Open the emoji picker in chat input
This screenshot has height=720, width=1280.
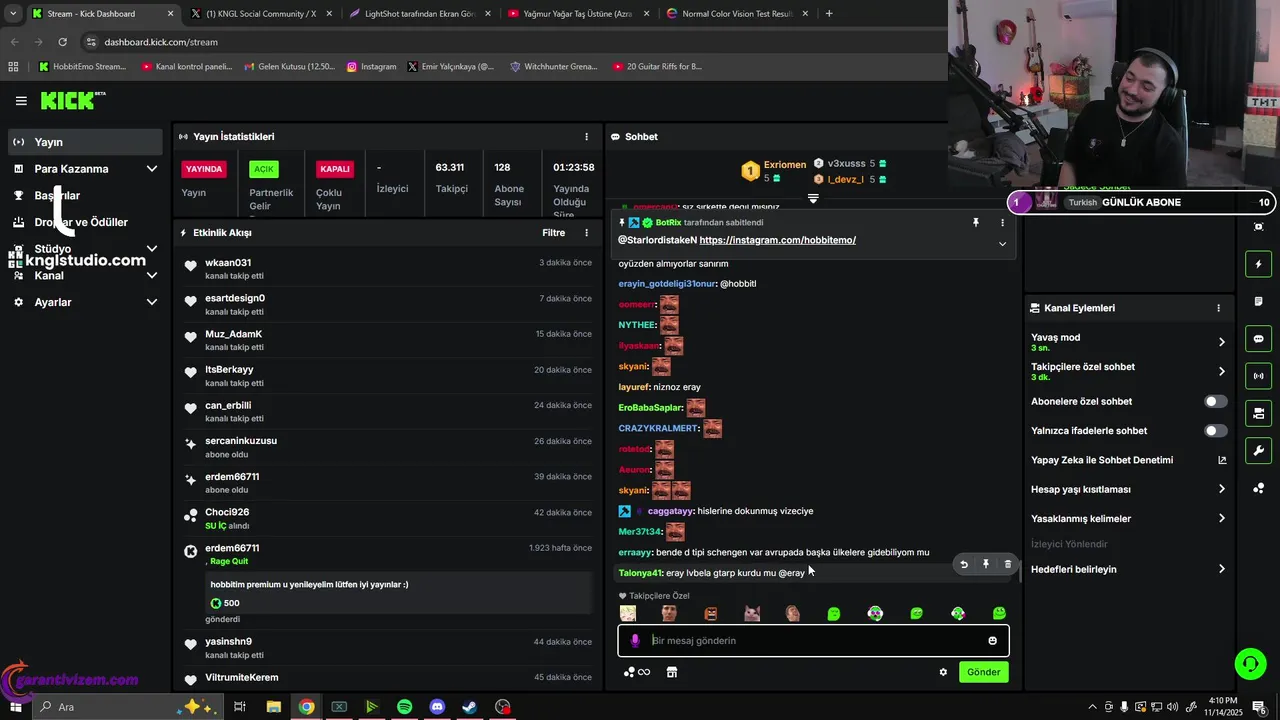[993, 641]
